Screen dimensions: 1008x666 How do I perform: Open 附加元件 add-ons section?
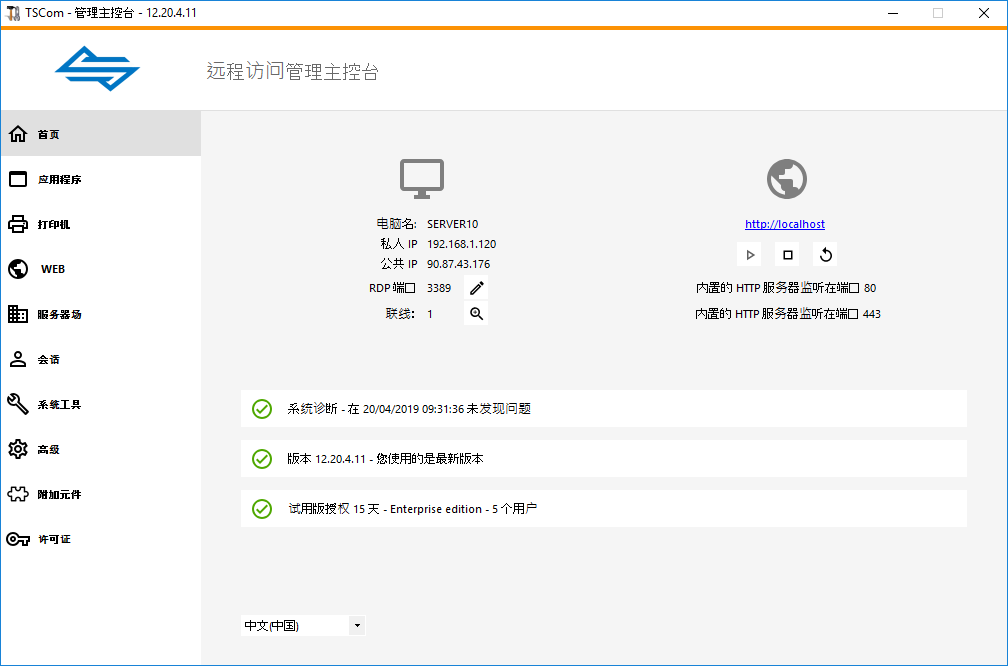(x=100, y=494)
